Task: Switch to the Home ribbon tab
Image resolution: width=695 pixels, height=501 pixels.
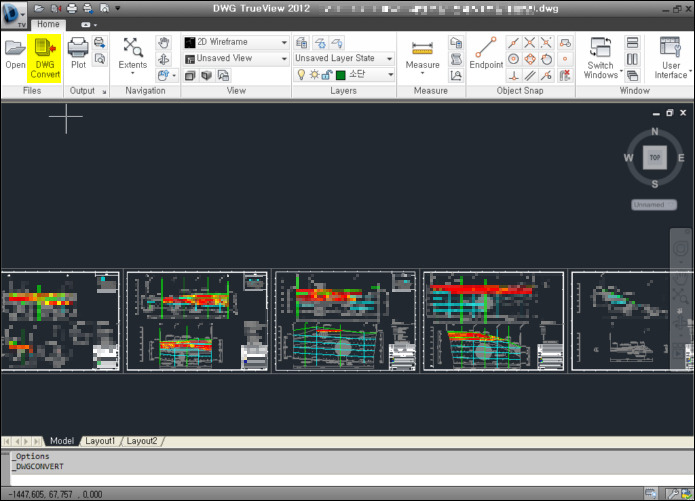Action: [48, 24]
